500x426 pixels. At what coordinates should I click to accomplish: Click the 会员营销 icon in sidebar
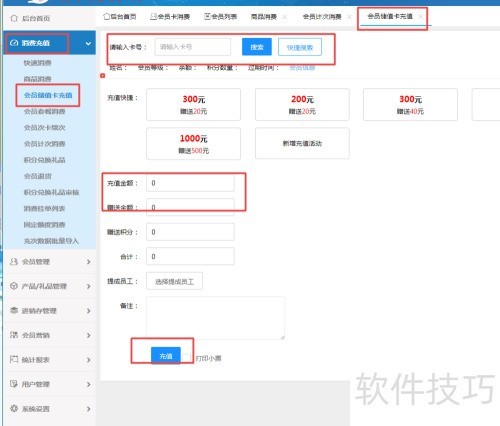pos(14,335)
